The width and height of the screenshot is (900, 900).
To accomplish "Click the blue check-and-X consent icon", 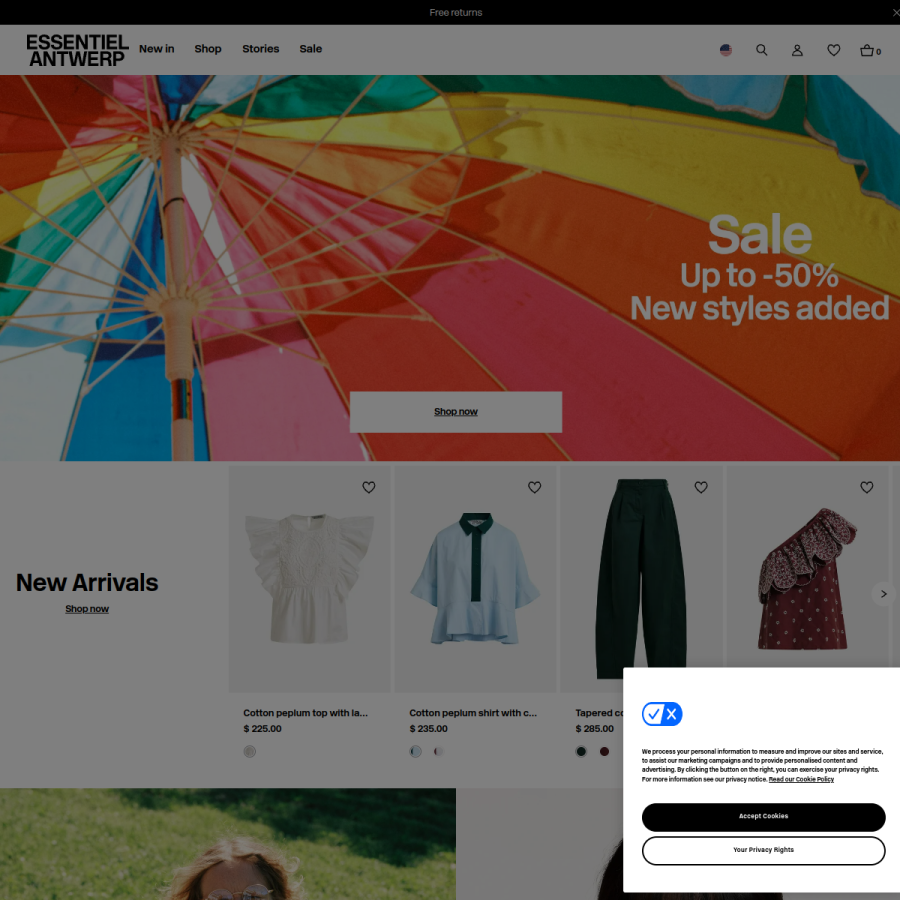I will (662, 714).
